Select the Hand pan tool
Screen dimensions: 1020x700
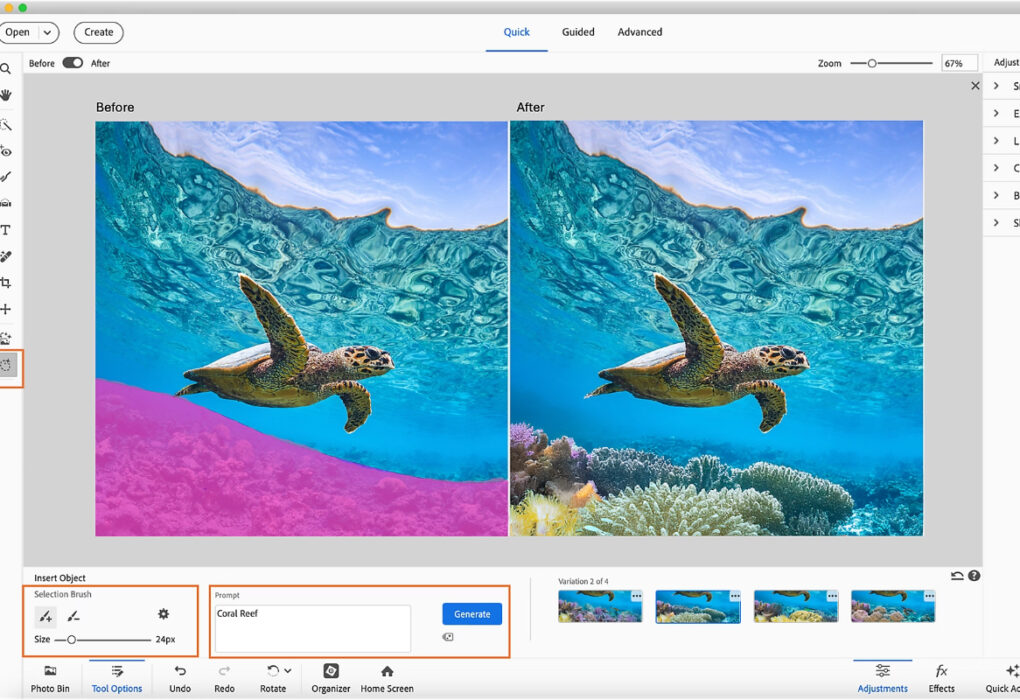coord(6,95)
